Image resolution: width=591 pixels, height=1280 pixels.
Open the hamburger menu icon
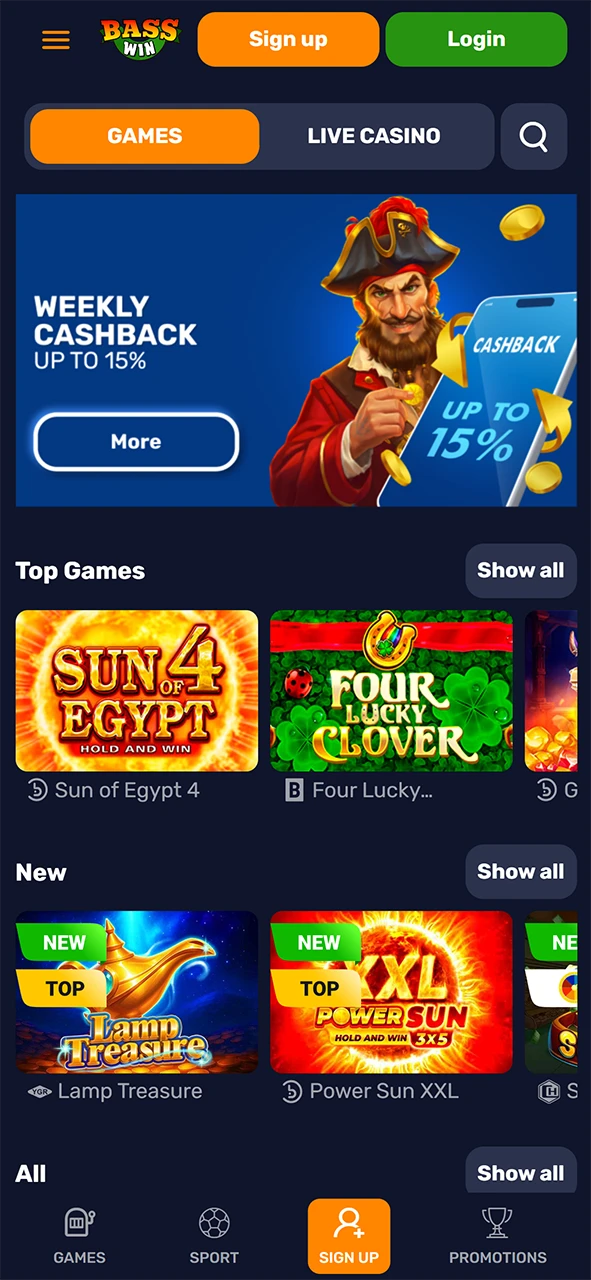56,40
